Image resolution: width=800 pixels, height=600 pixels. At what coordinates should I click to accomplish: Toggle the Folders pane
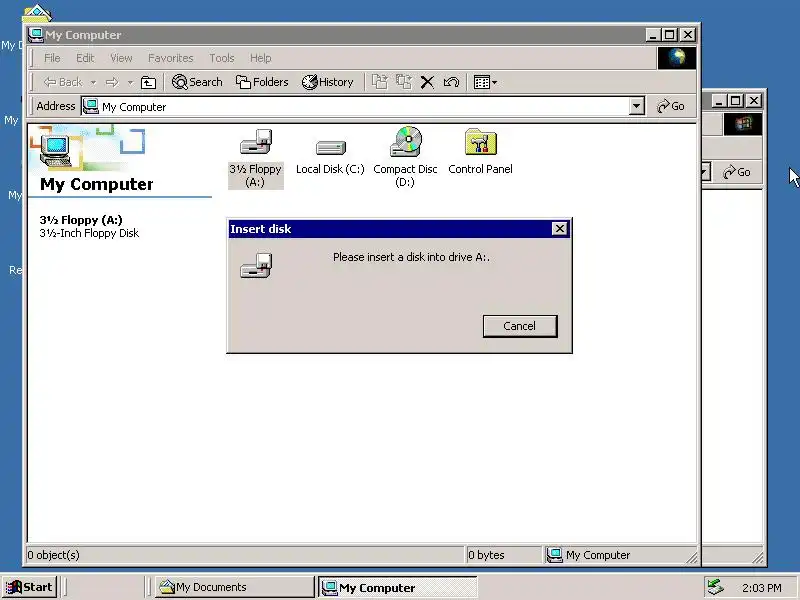(262, 82)
